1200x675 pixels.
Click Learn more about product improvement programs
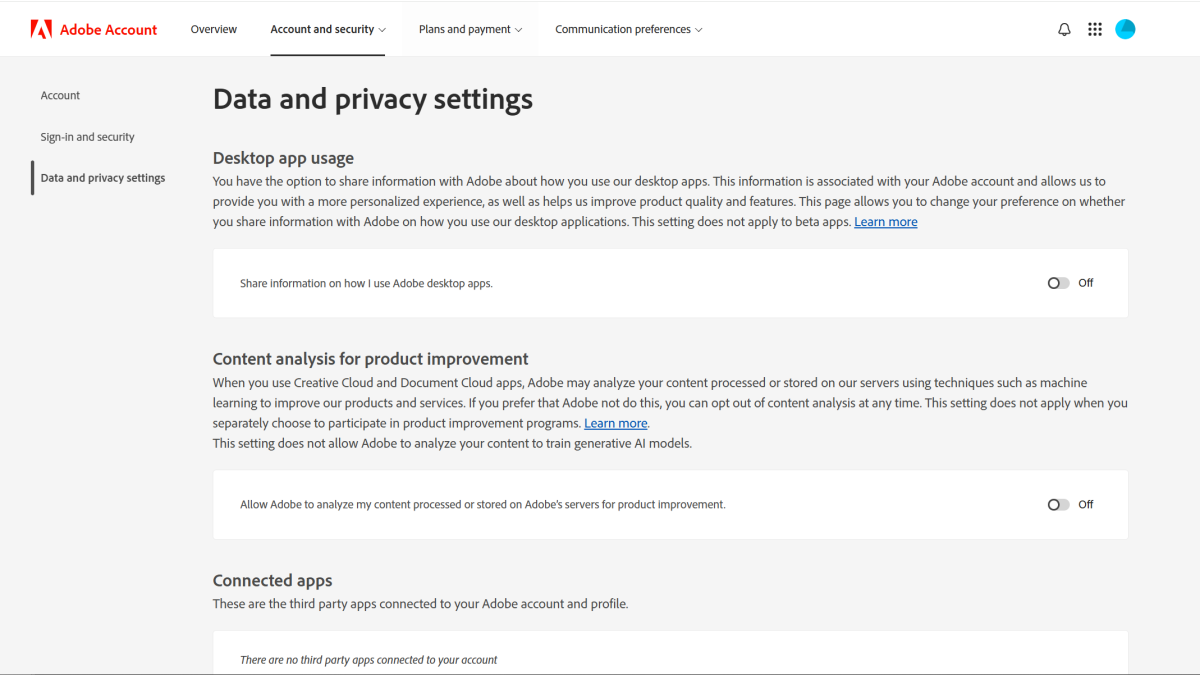615,423
